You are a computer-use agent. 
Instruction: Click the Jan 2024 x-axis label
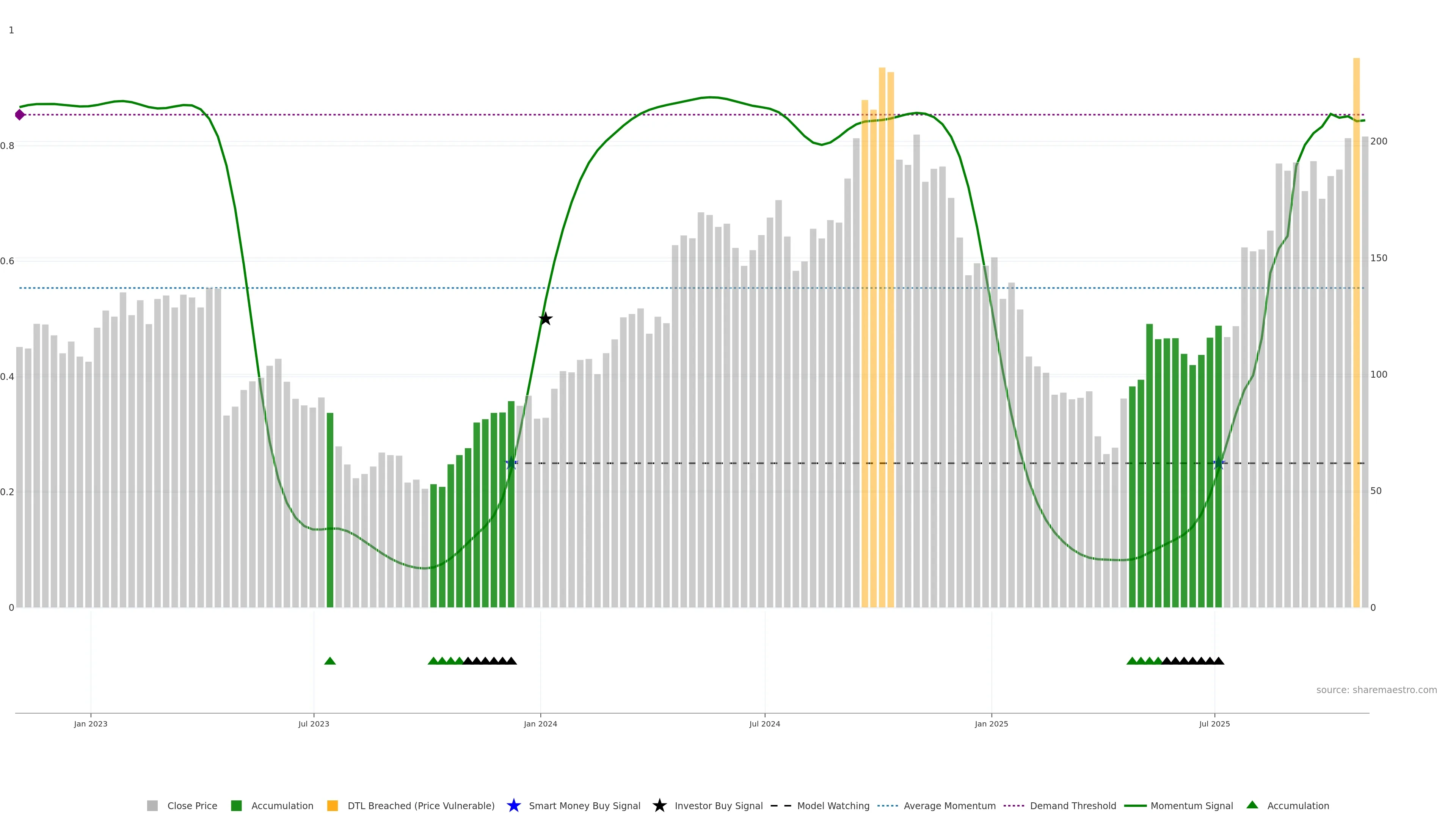tap(540, 724)
